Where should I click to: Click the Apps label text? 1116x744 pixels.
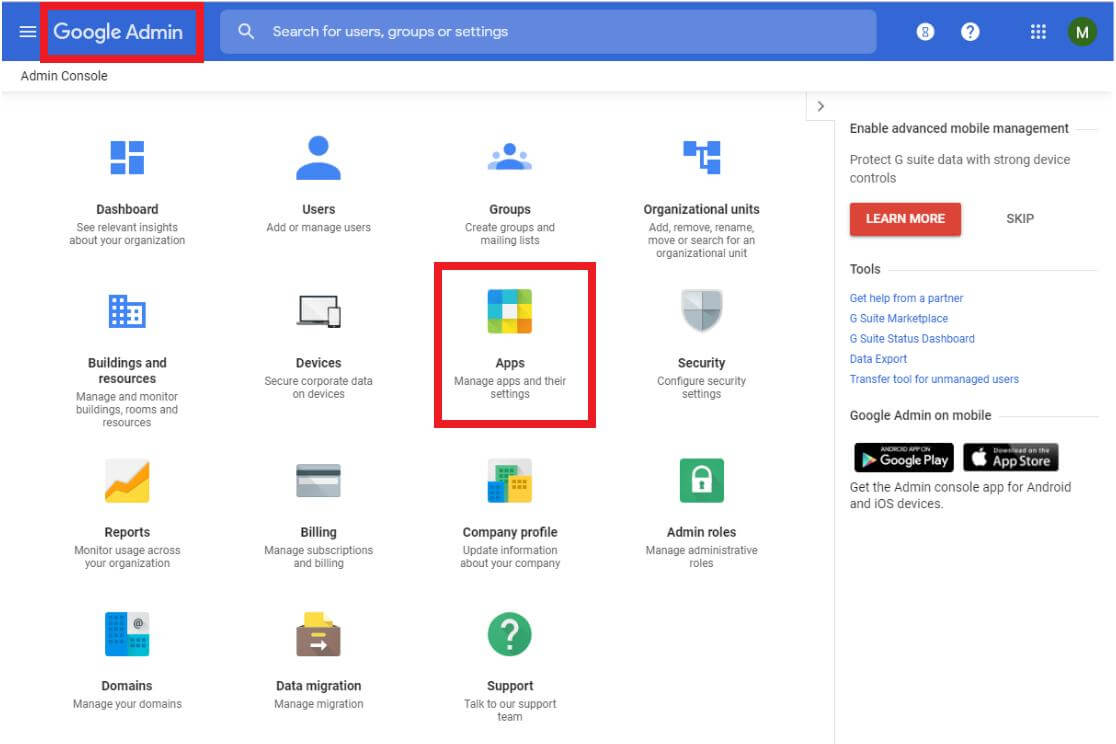coord(510,363)
